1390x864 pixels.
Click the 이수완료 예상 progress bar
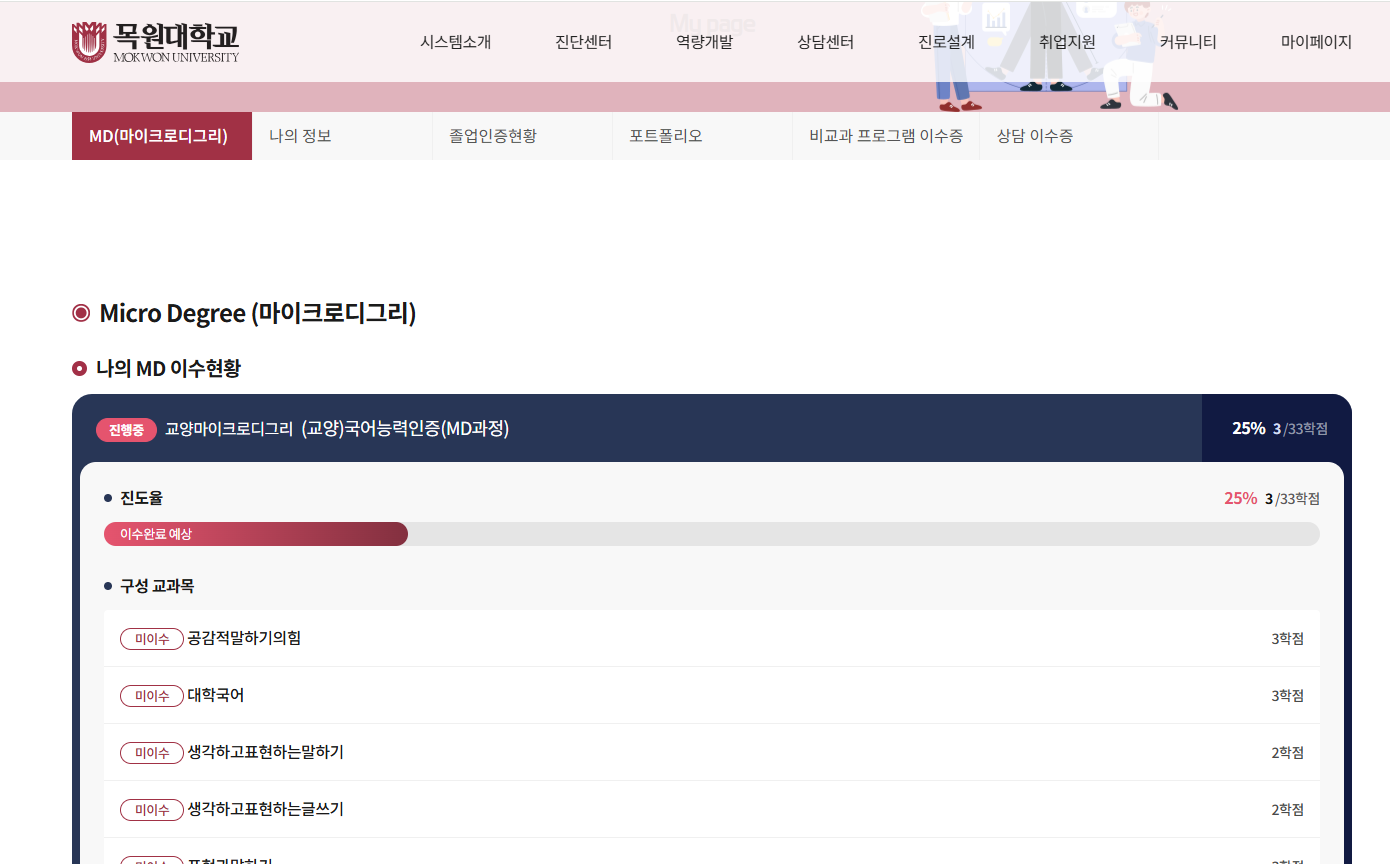pos(256,534)
